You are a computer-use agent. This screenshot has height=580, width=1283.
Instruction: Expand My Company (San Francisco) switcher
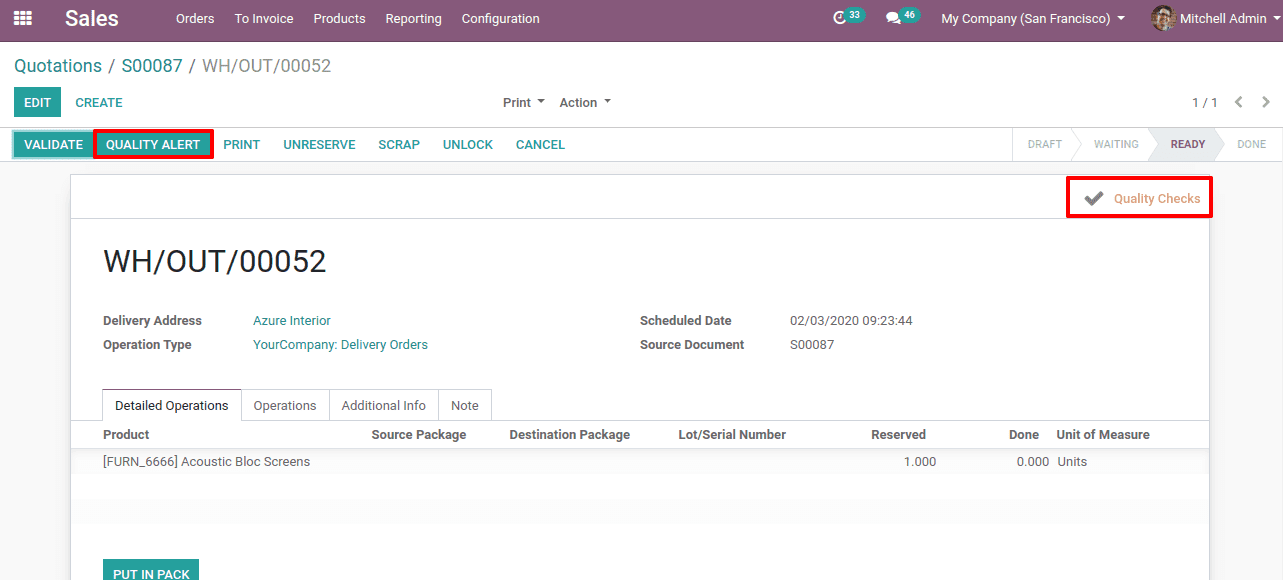click(x=1033, y=19)
